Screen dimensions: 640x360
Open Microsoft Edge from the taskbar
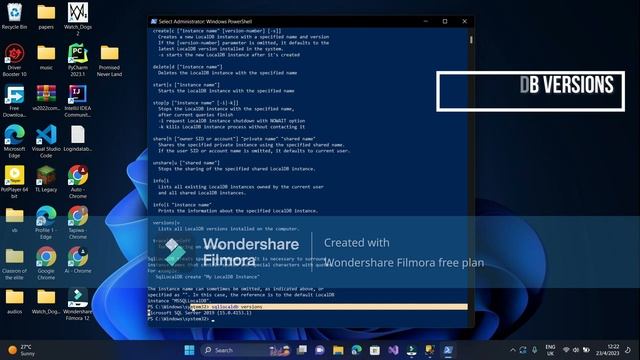pyautogui.click(x=357, y=350)
